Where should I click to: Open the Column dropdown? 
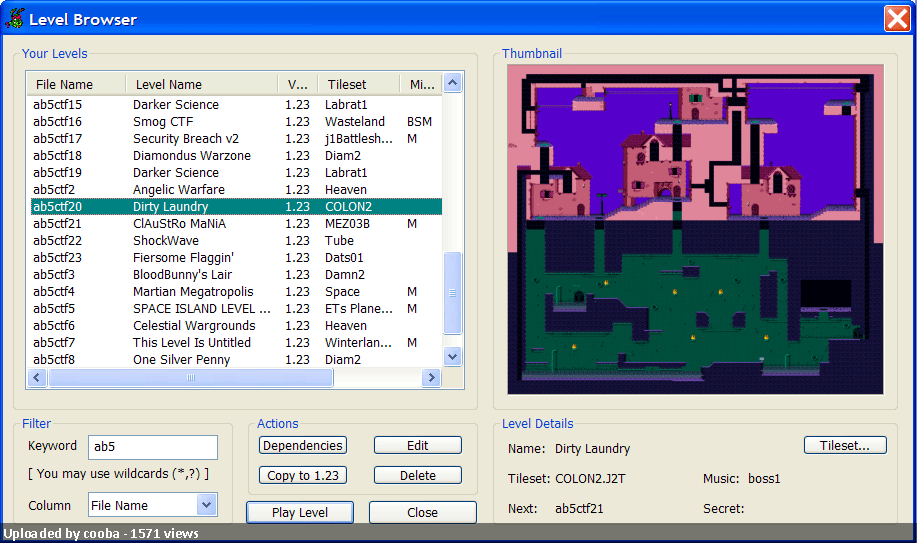pyautogui.click(x=206, y=505)
